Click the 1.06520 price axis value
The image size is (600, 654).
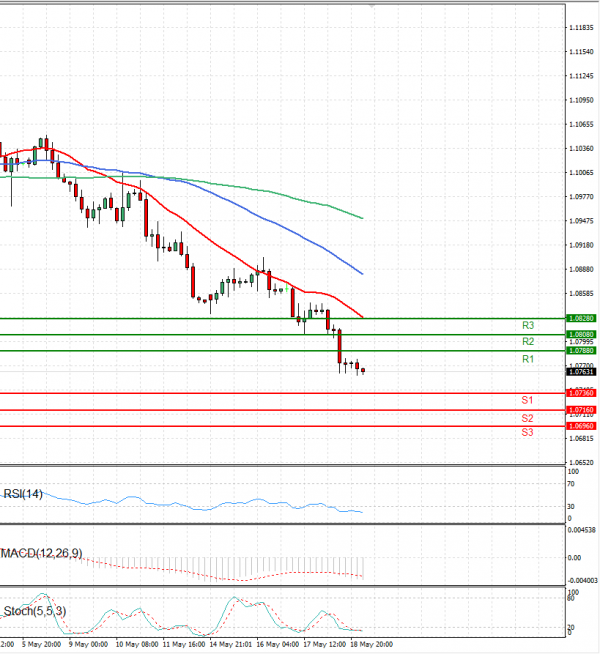coord(581,463)
